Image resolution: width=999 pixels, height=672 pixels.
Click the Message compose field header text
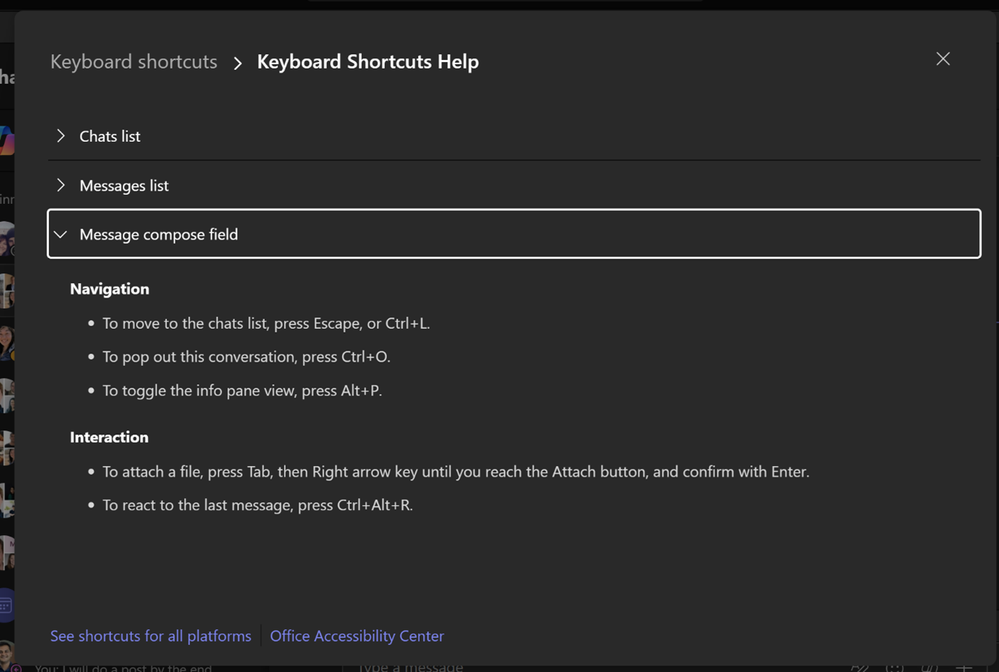tap(159, 234)
